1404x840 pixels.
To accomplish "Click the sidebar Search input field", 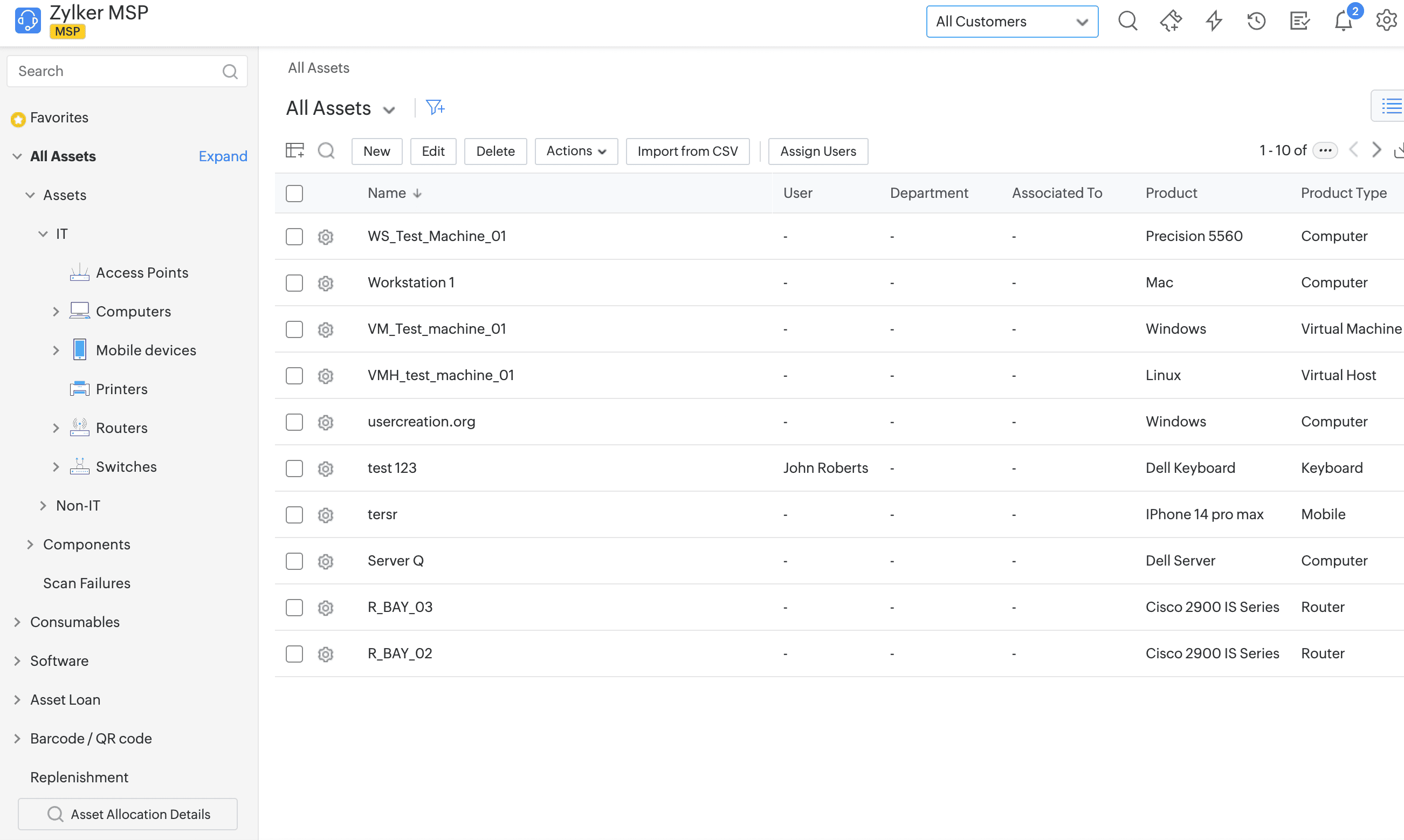I will point(116,71).
